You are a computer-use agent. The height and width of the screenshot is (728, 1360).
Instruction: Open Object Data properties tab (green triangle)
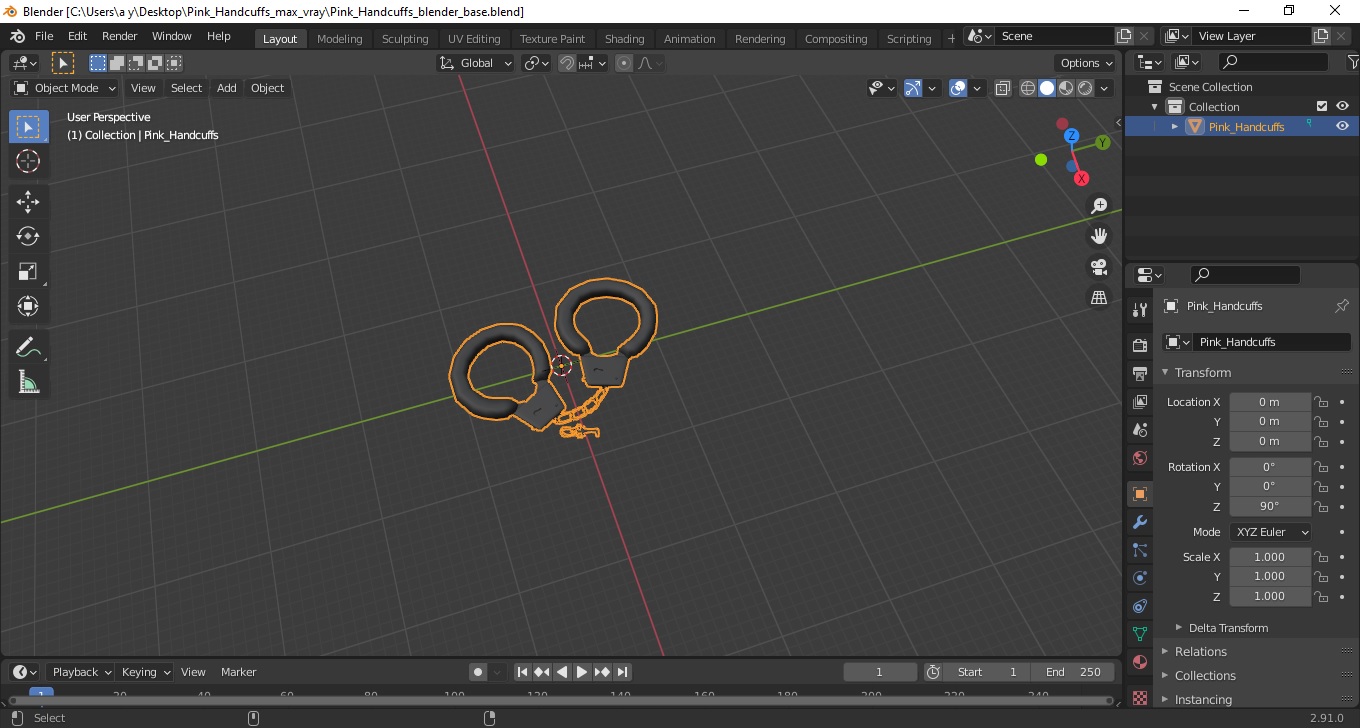click(1140, 634)
